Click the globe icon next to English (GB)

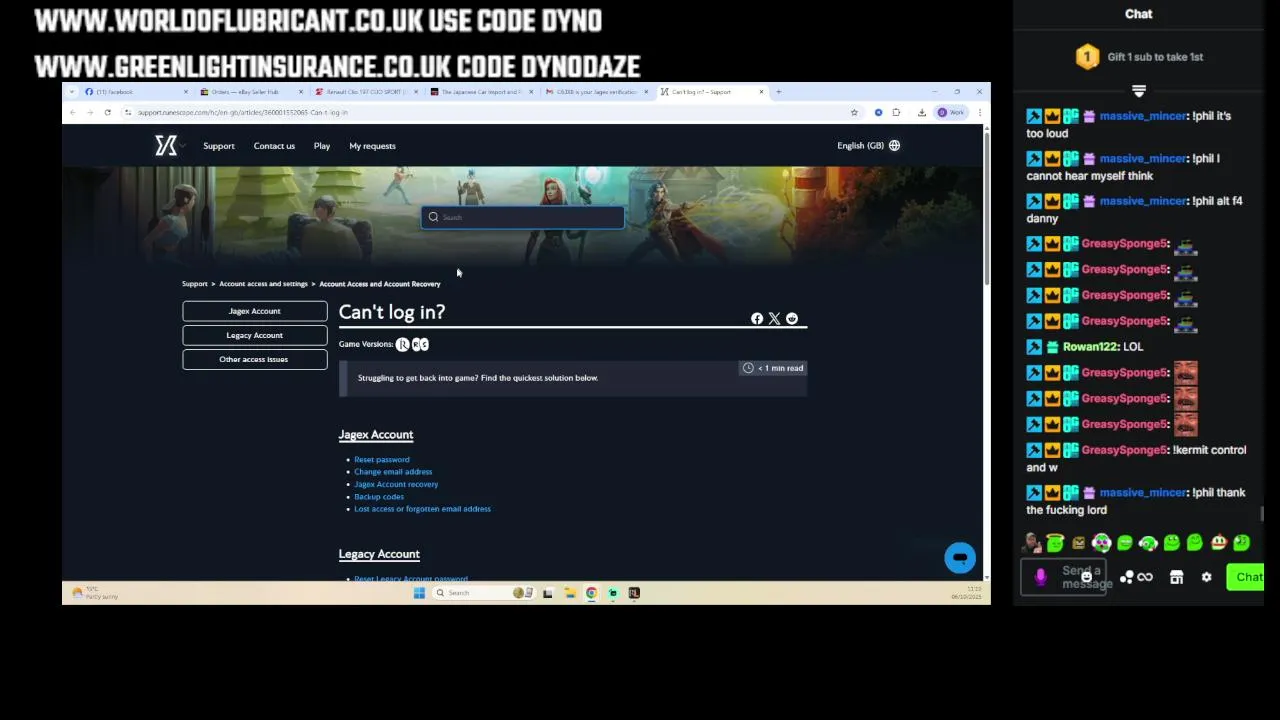click(894, 146)
